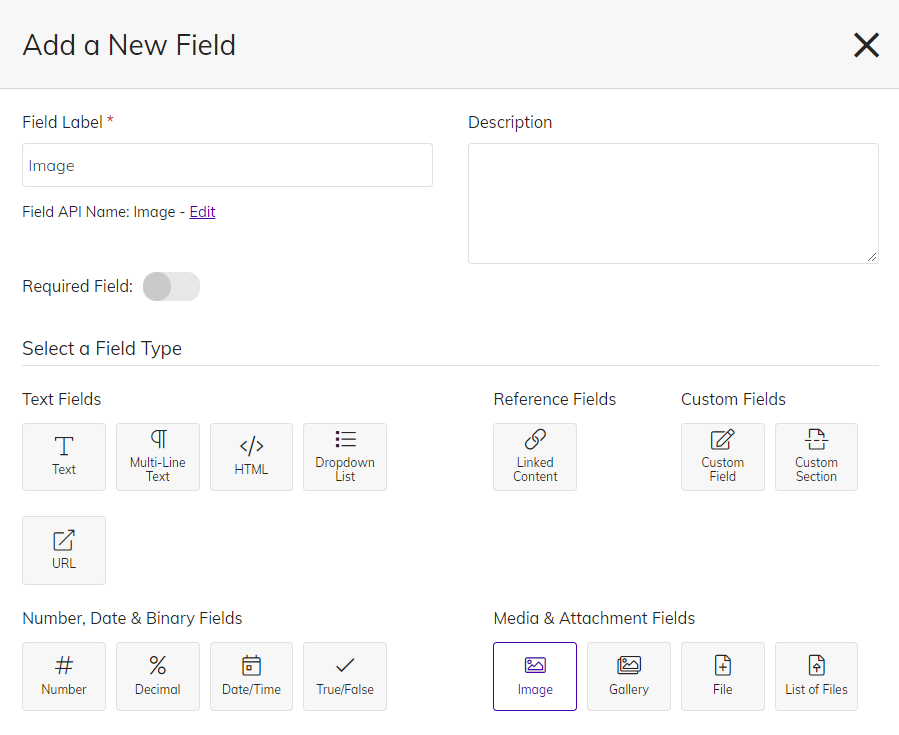The image size is (899, 735).
Task: Click the "Custom Fields" group heading
Action: pos(733,399)
